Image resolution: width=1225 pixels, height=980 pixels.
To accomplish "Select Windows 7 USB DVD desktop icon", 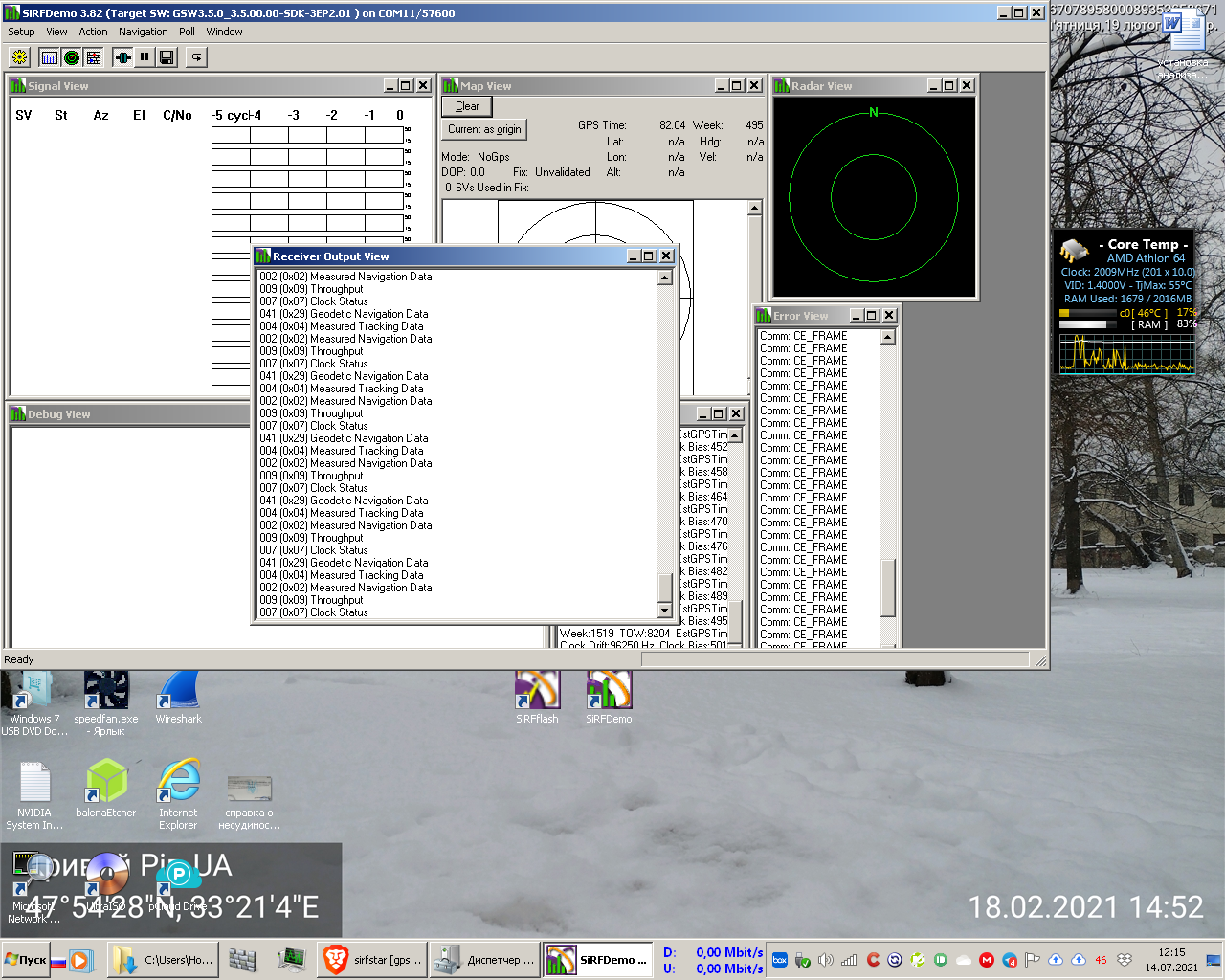I will pyautogui.click(x=34, y=703).
